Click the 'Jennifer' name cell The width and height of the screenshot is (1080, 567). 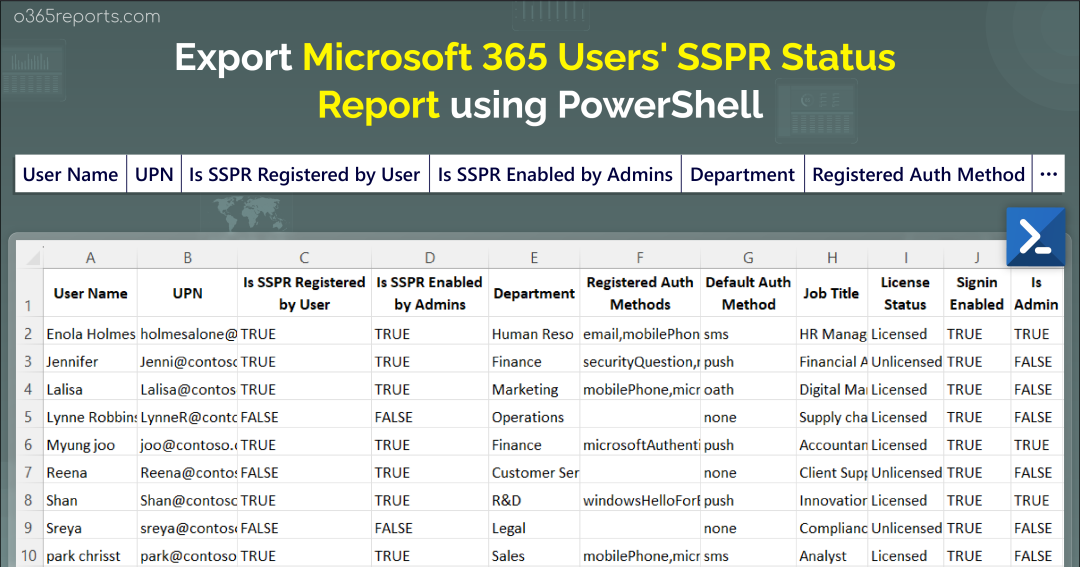(90, 362)
